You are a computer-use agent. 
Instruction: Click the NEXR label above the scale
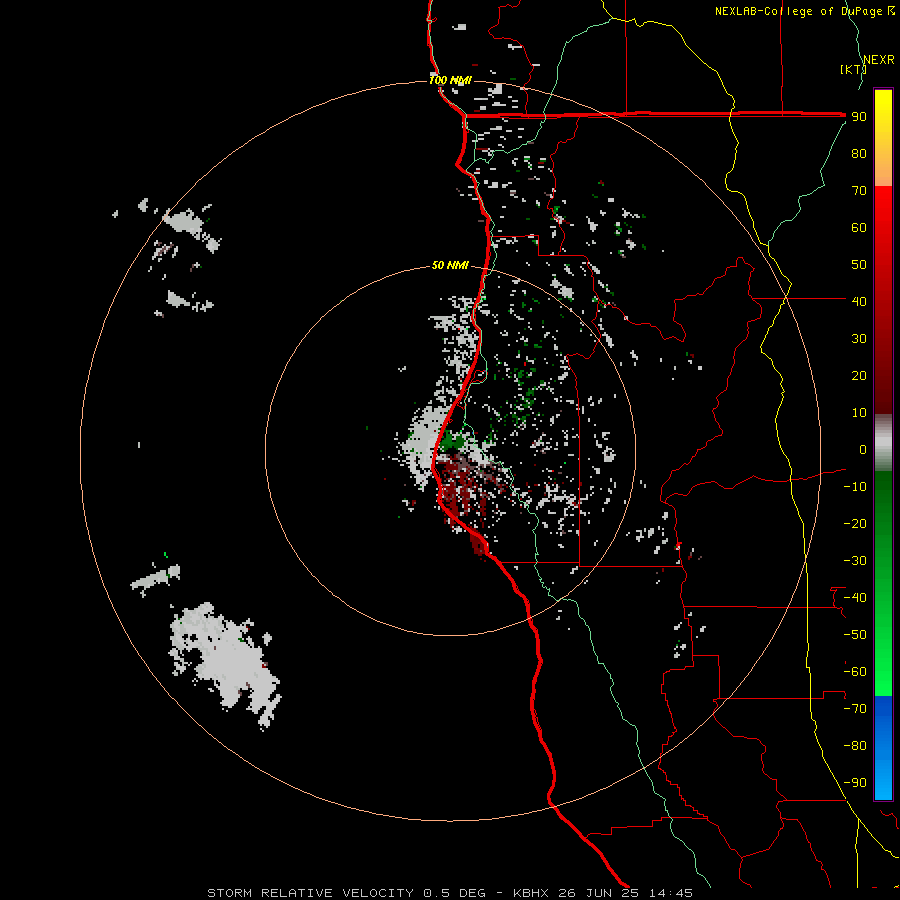(878, 60)
